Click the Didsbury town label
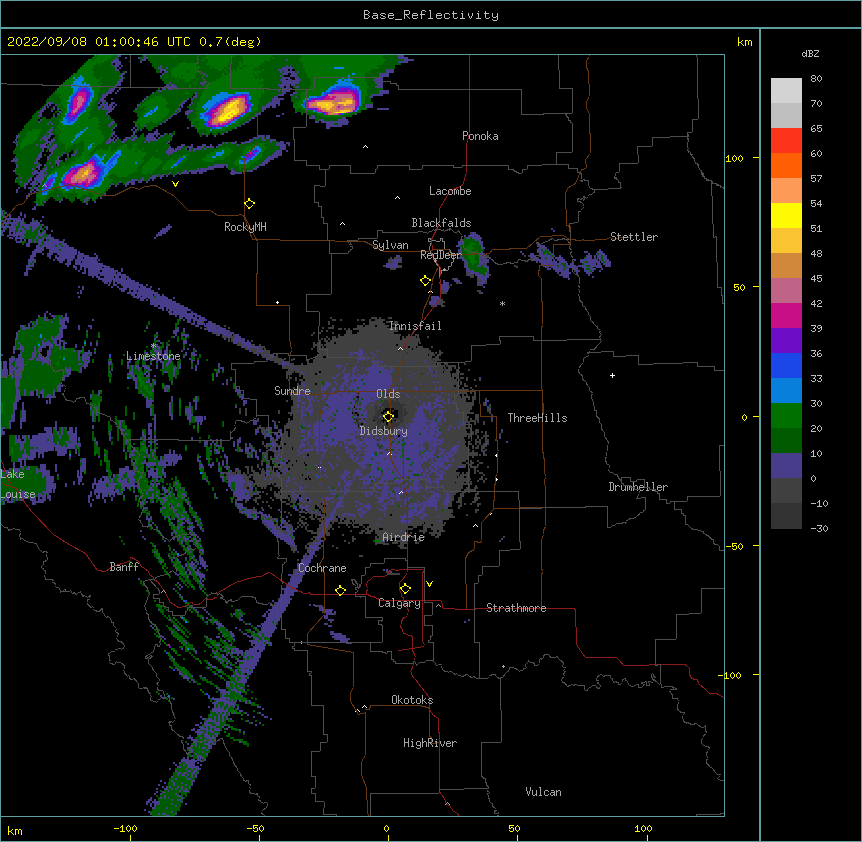The height and width of the screenshot is (842, 862). tap(384, 431)
